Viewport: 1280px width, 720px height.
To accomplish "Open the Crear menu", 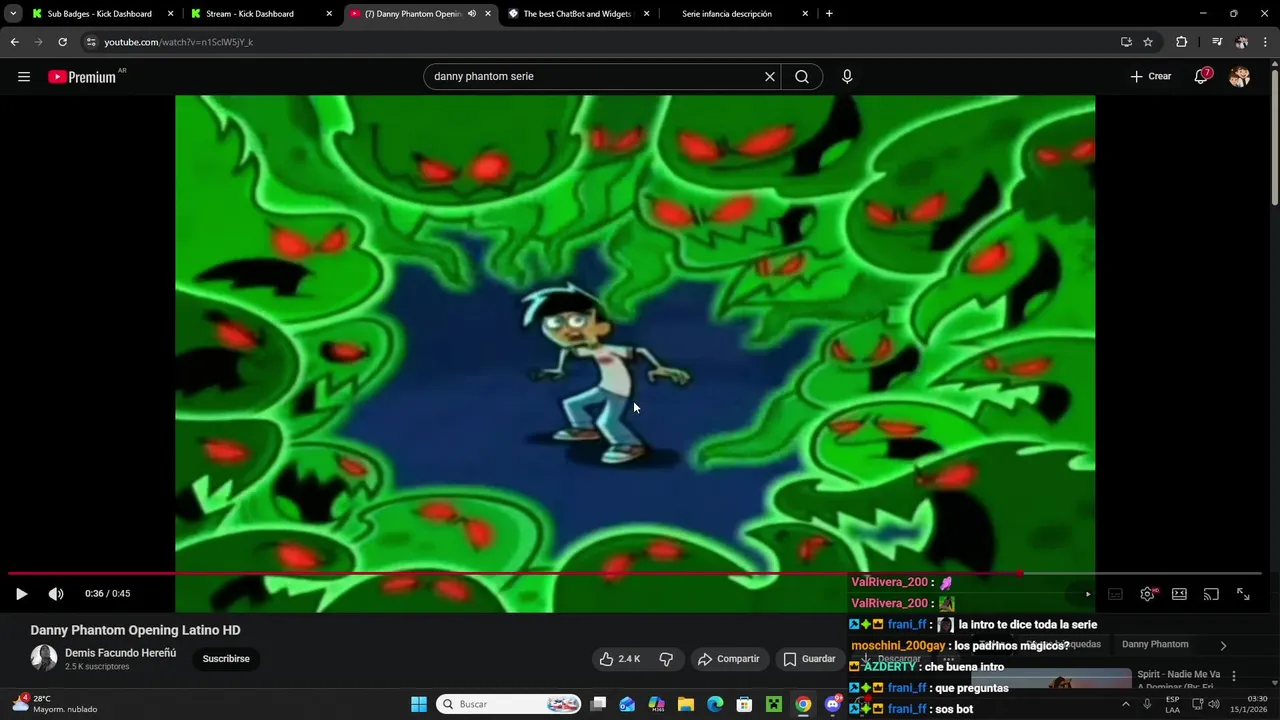I will click(x=1150, y=77).
